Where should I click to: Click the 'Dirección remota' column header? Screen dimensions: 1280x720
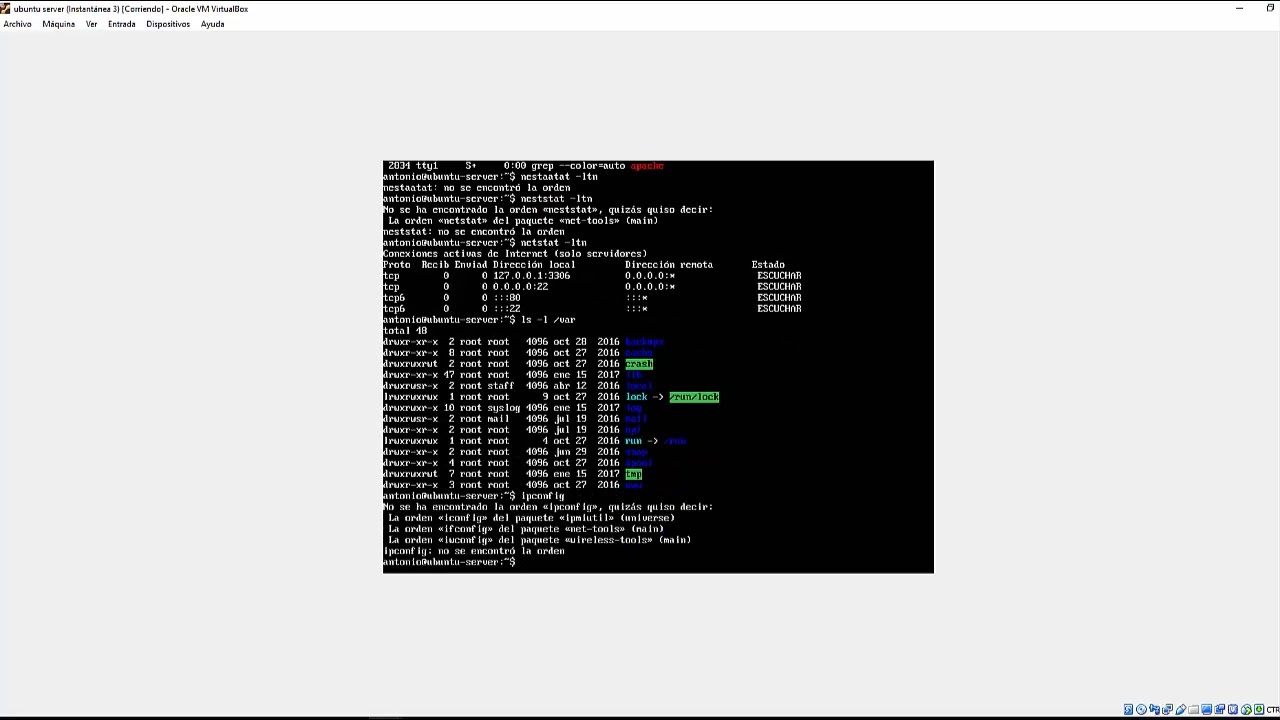(x=669, y=265)
